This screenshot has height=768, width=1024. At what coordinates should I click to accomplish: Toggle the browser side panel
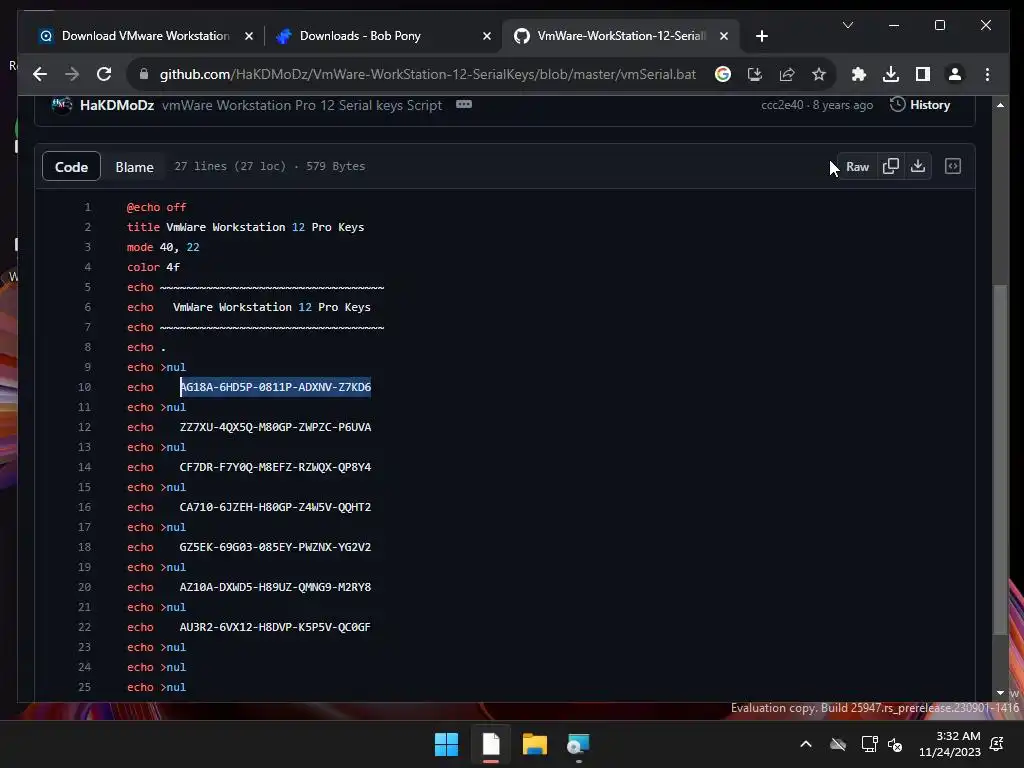click(923, 74)
